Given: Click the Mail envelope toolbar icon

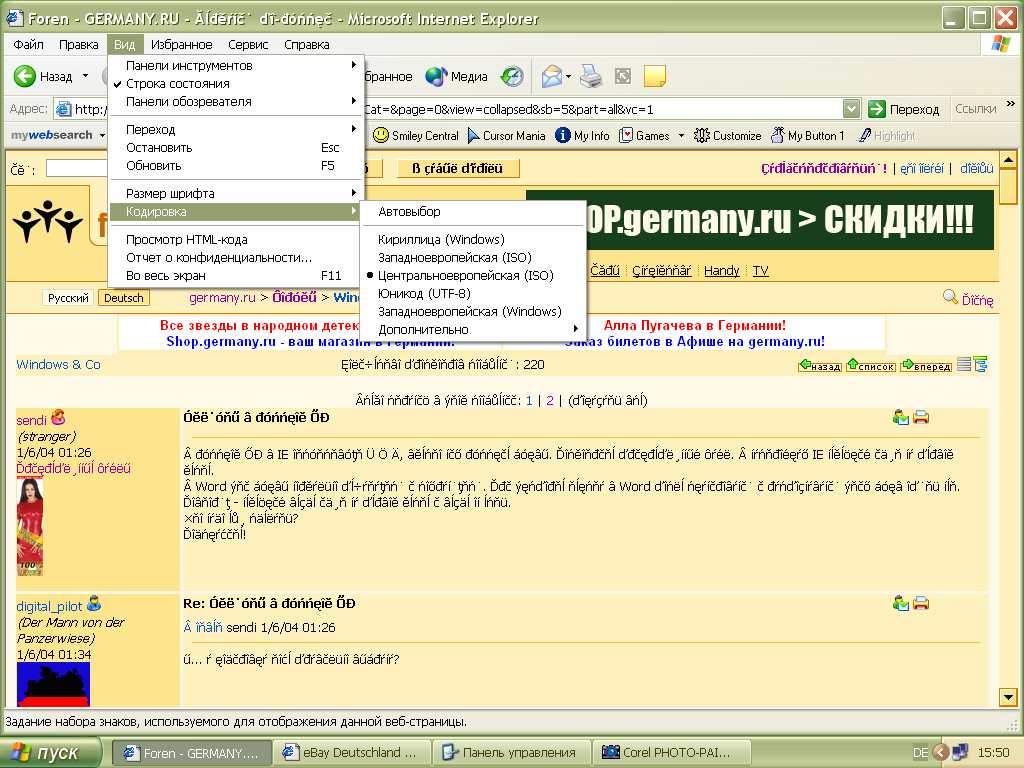Looking at the screenshot, I should (x=551, y=76).
